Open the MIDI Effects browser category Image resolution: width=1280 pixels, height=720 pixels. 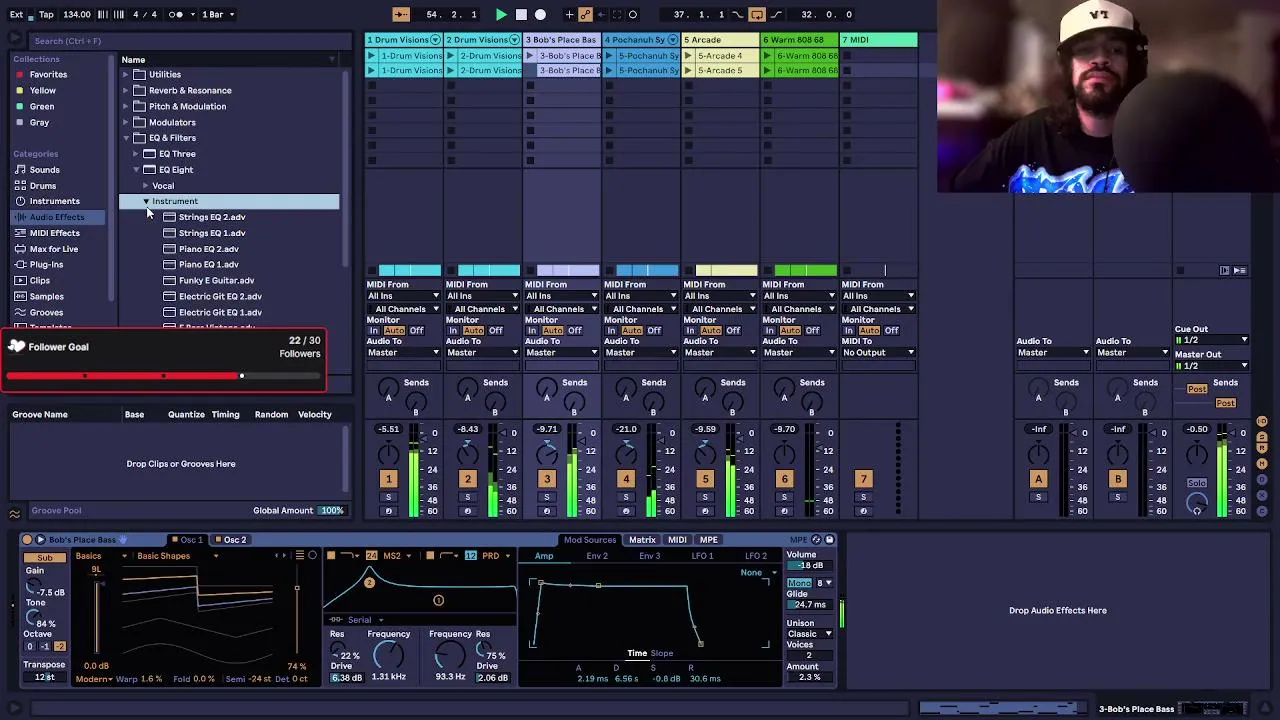54,233
